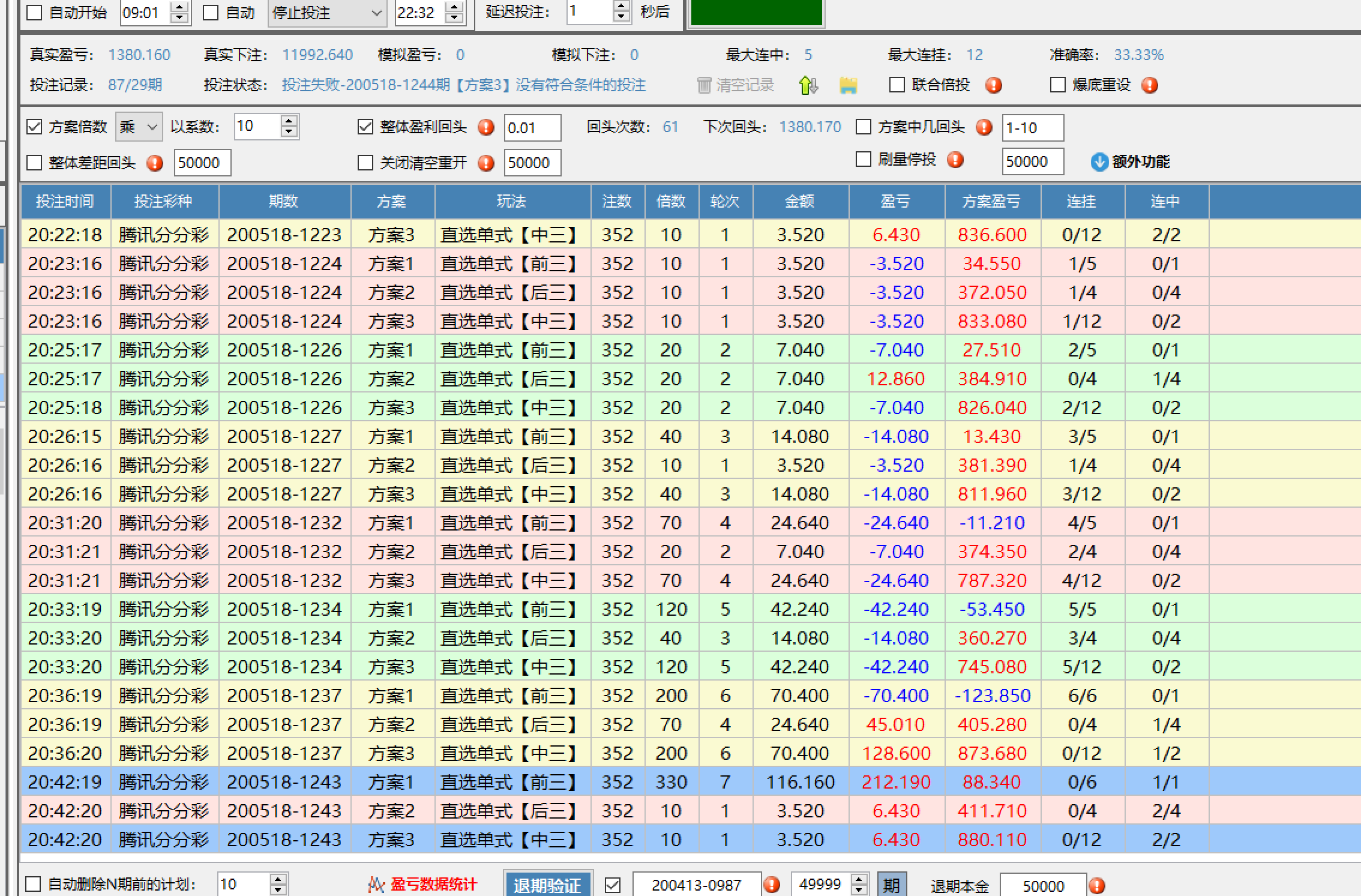The image size is (1361, 896).
Task: Click the 212.190 profit cell
Action: [897, 782]
